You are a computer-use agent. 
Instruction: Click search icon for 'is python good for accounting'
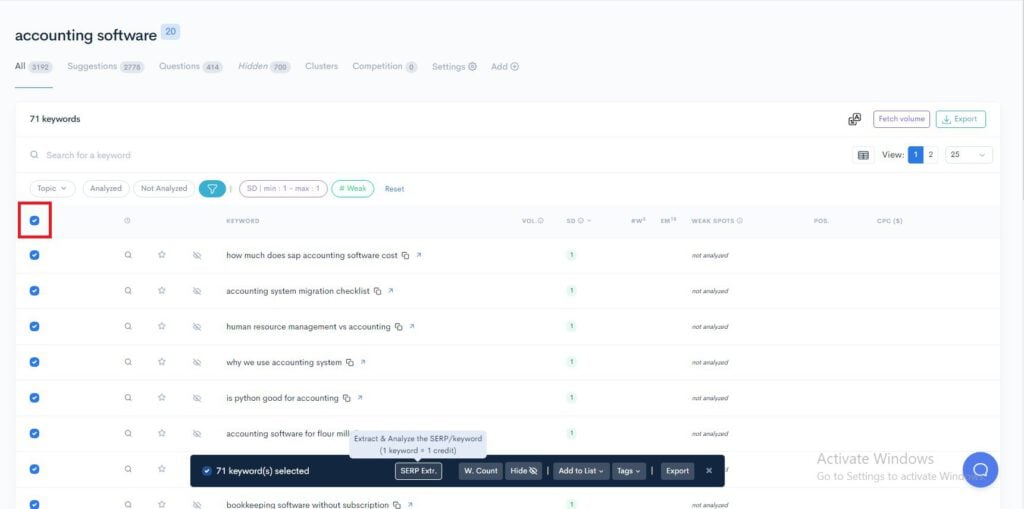[128, 397]
